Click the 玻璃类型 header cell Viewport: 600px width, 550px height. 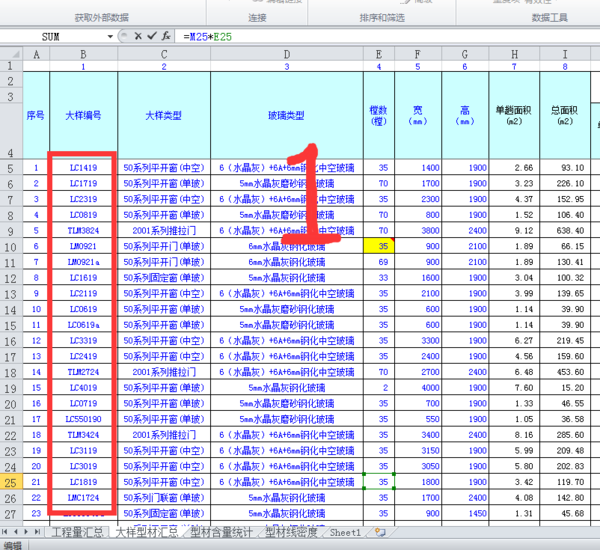pyautogui.click(x=287, y=115)
